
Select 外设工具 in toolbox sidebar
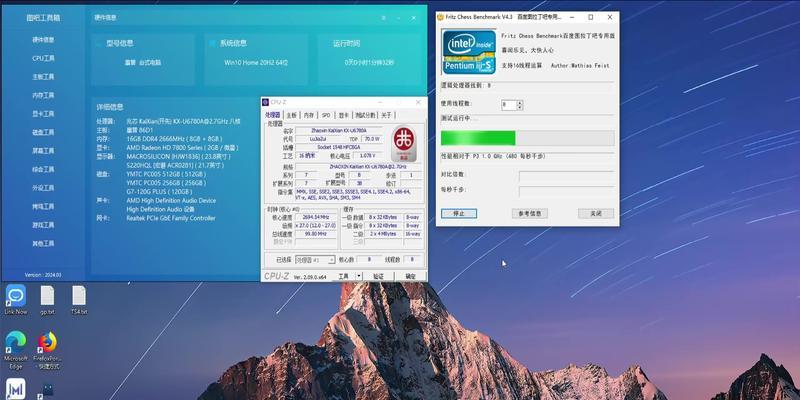[x=43, y=188]
